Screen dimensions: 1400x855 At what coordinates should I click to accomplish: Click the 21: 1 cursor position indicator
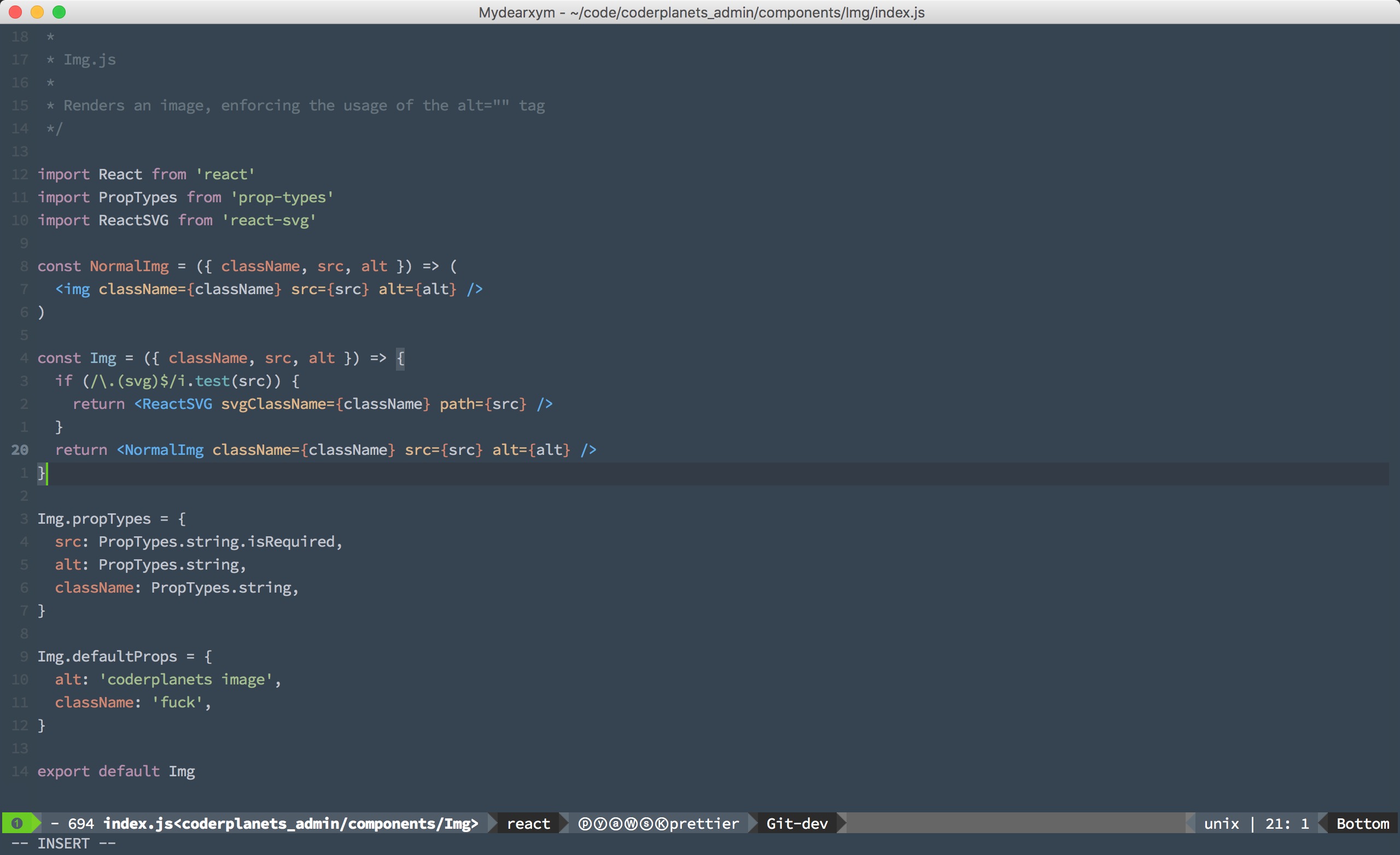[1286, 824]
